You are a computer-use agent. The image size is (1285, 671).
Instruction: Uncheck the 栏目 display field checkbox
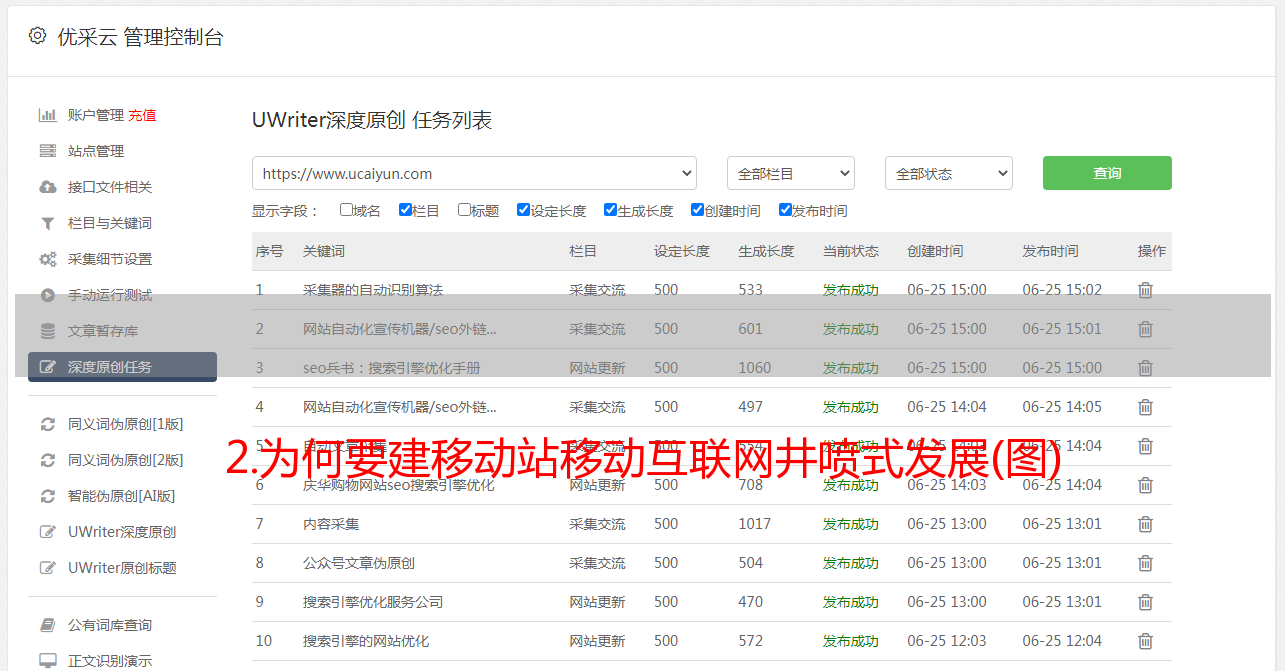click(405, 210)
